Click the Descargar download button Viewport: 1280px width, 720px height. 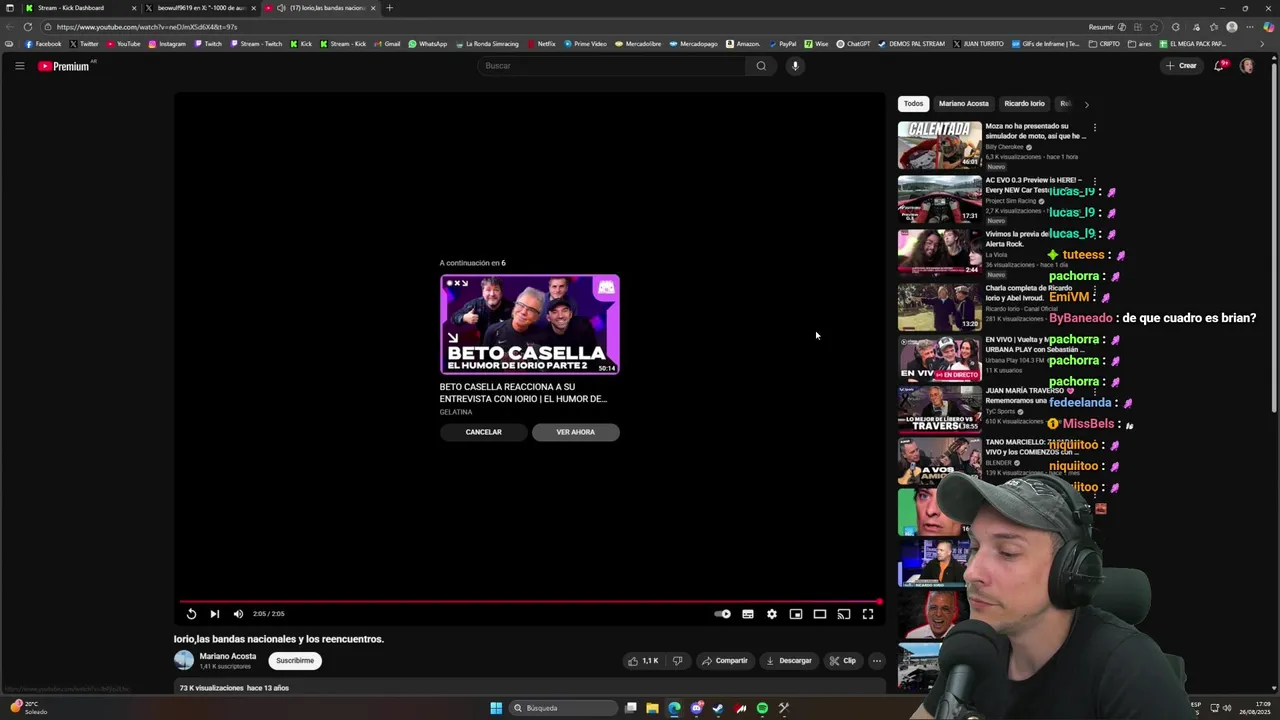(789, 660)
